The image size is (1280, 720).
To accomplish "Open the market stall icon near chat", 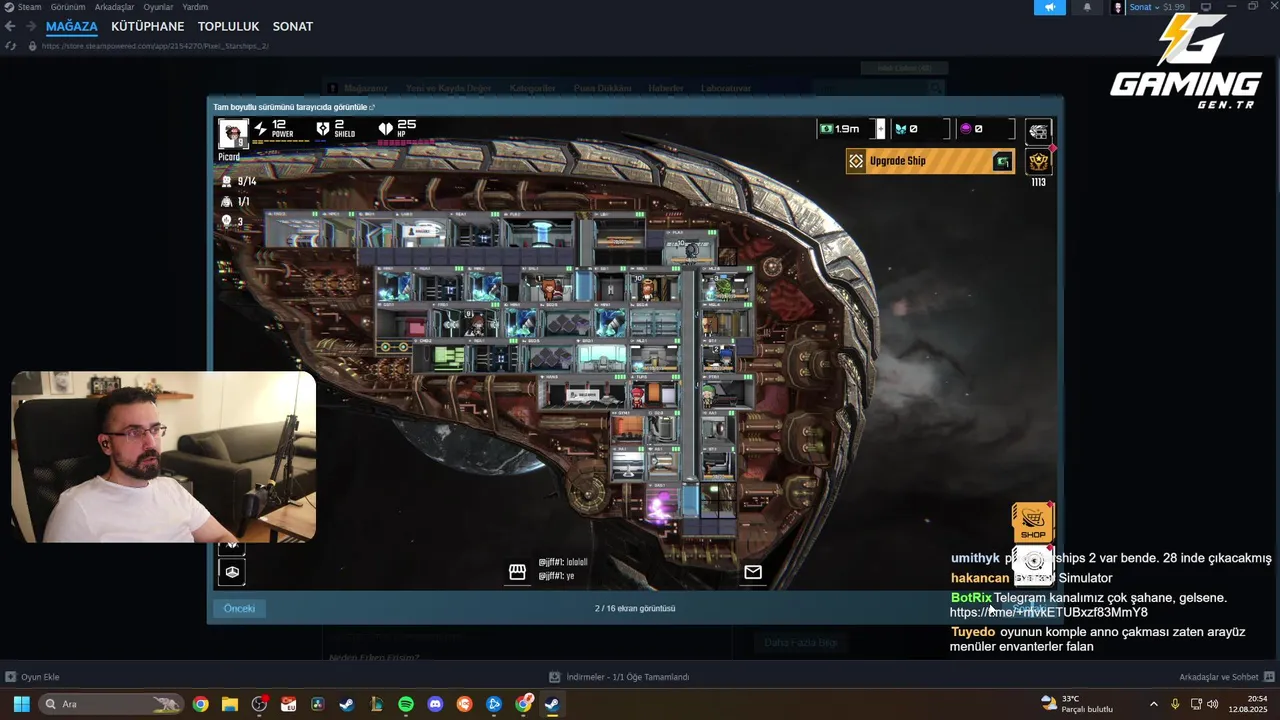I will 517,572.
